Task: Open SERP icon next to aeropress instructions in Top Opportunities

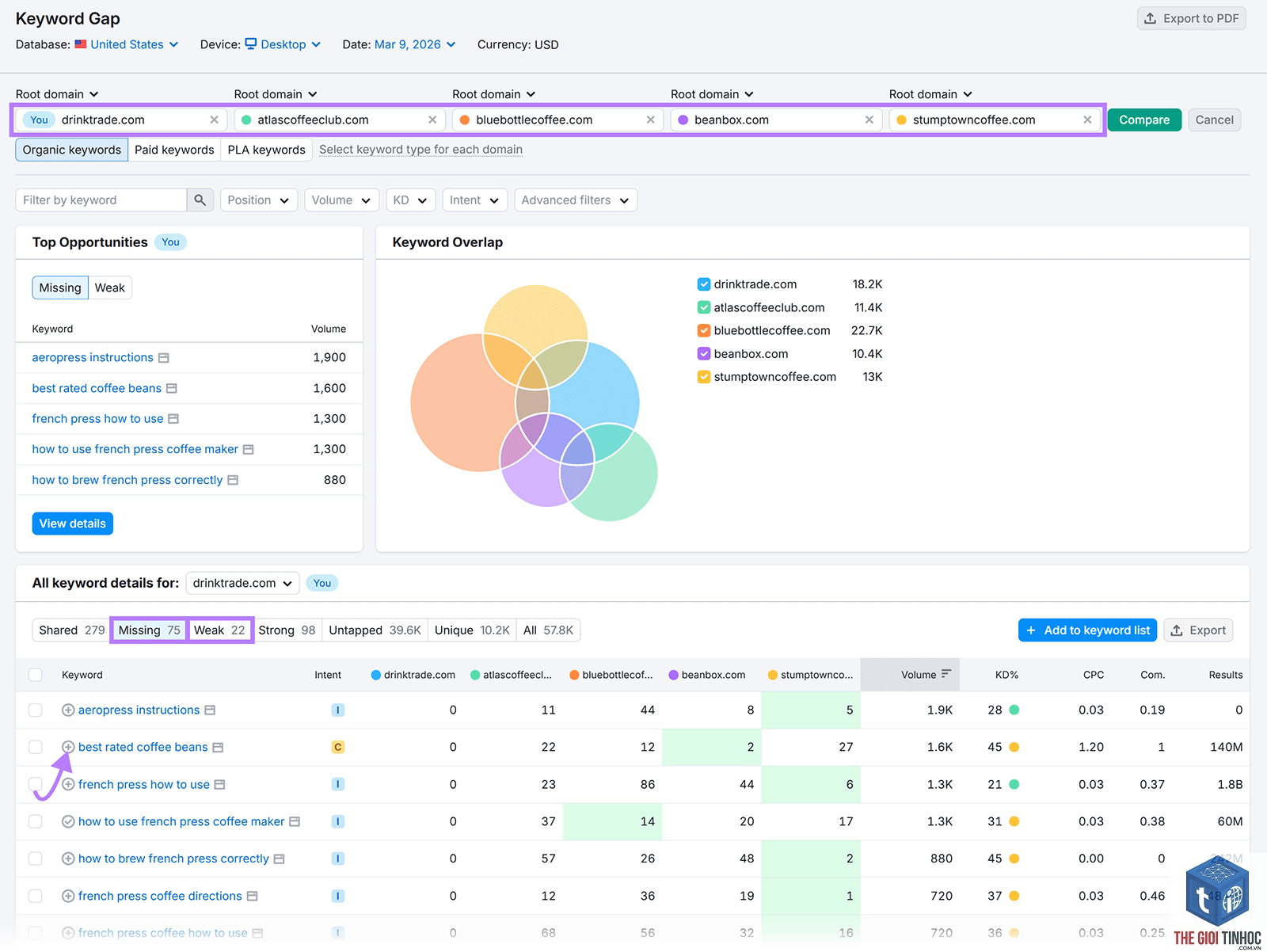Action: (164, 358)
